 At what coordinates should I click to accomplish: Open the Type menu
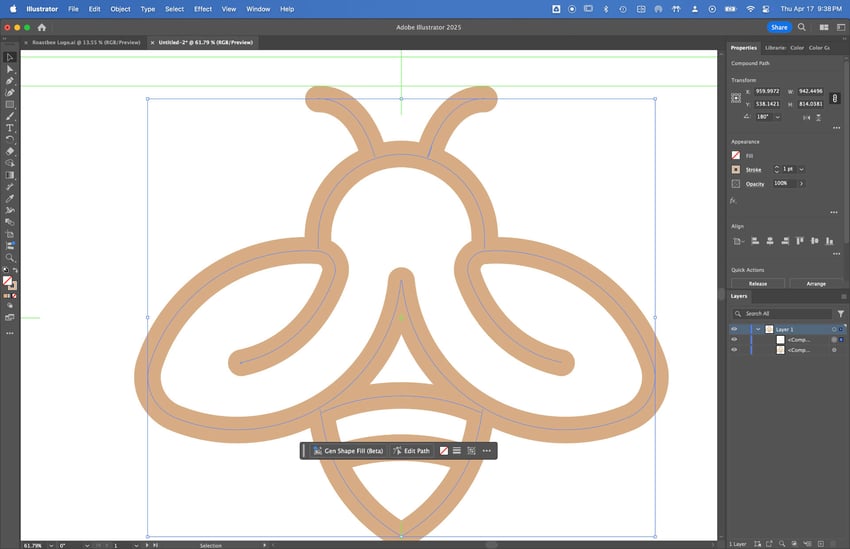147,9
